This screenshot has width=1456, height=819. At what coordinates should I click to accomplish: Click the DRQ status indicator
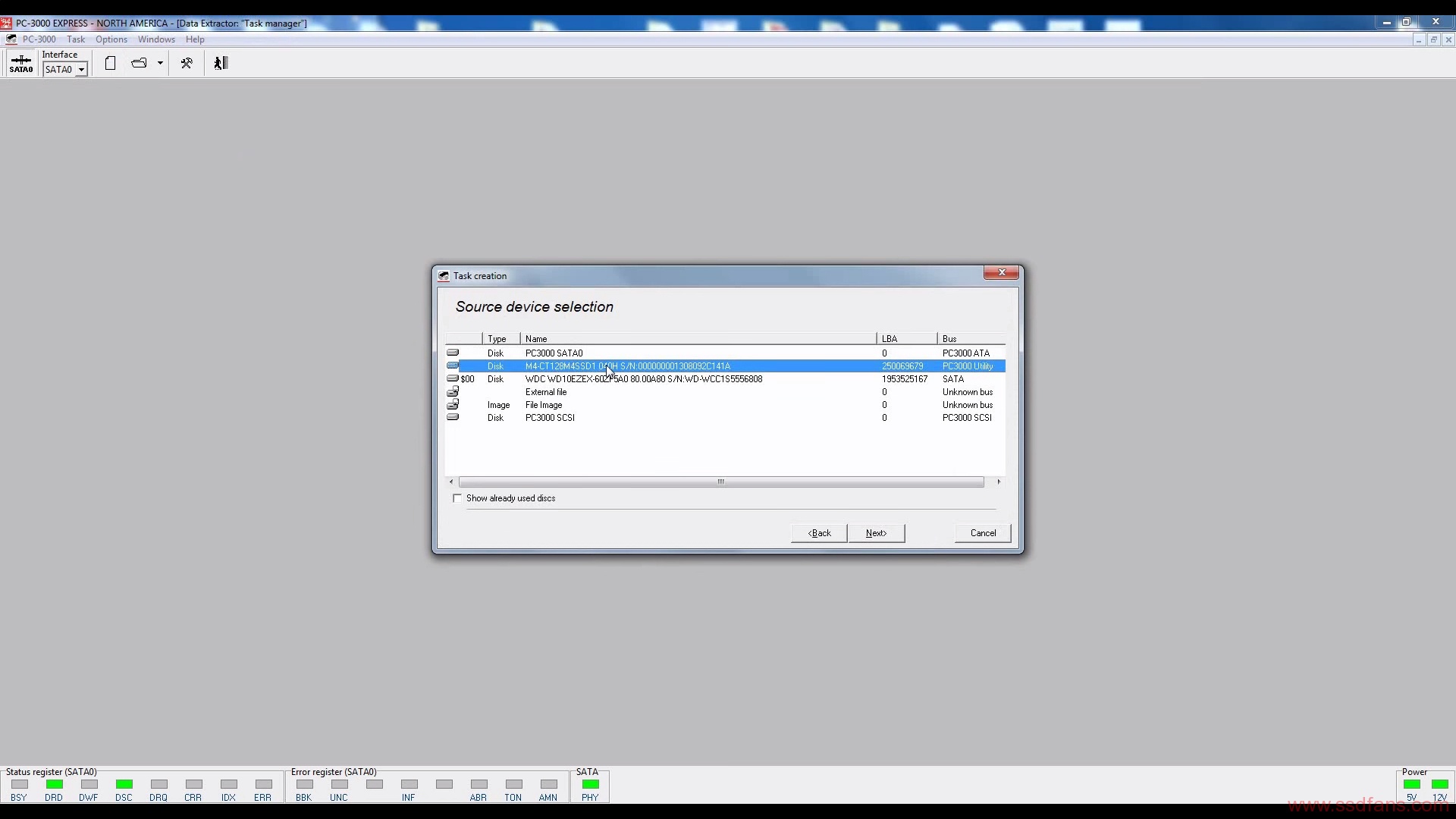point(159,785)
